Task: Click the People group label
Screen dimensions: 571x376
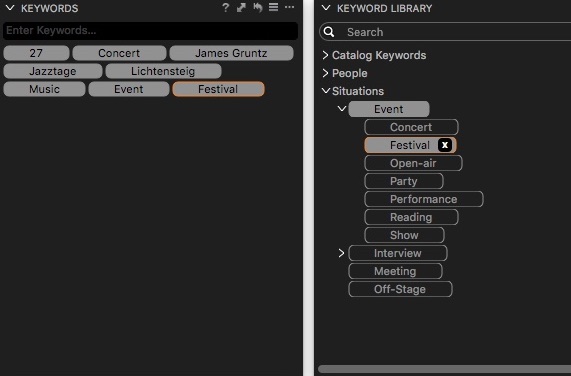Action: tap(350, 73)
